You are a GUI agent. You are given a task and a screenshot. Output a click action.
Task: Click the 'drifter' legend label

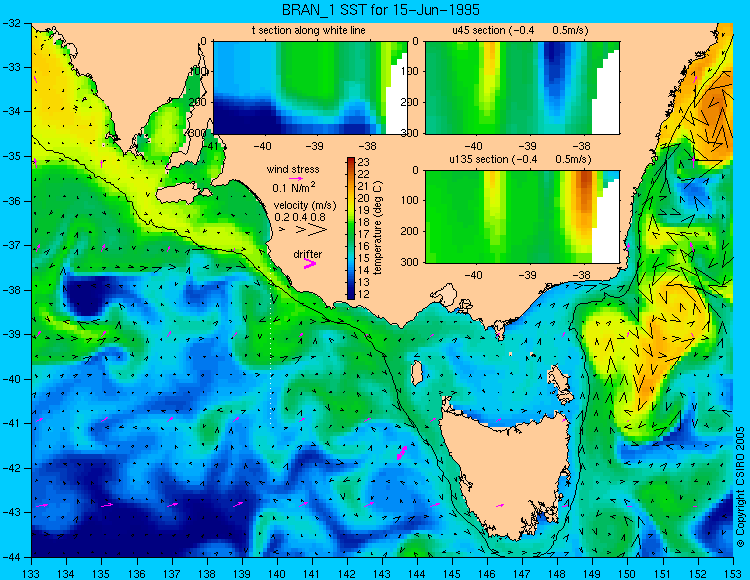308,254
